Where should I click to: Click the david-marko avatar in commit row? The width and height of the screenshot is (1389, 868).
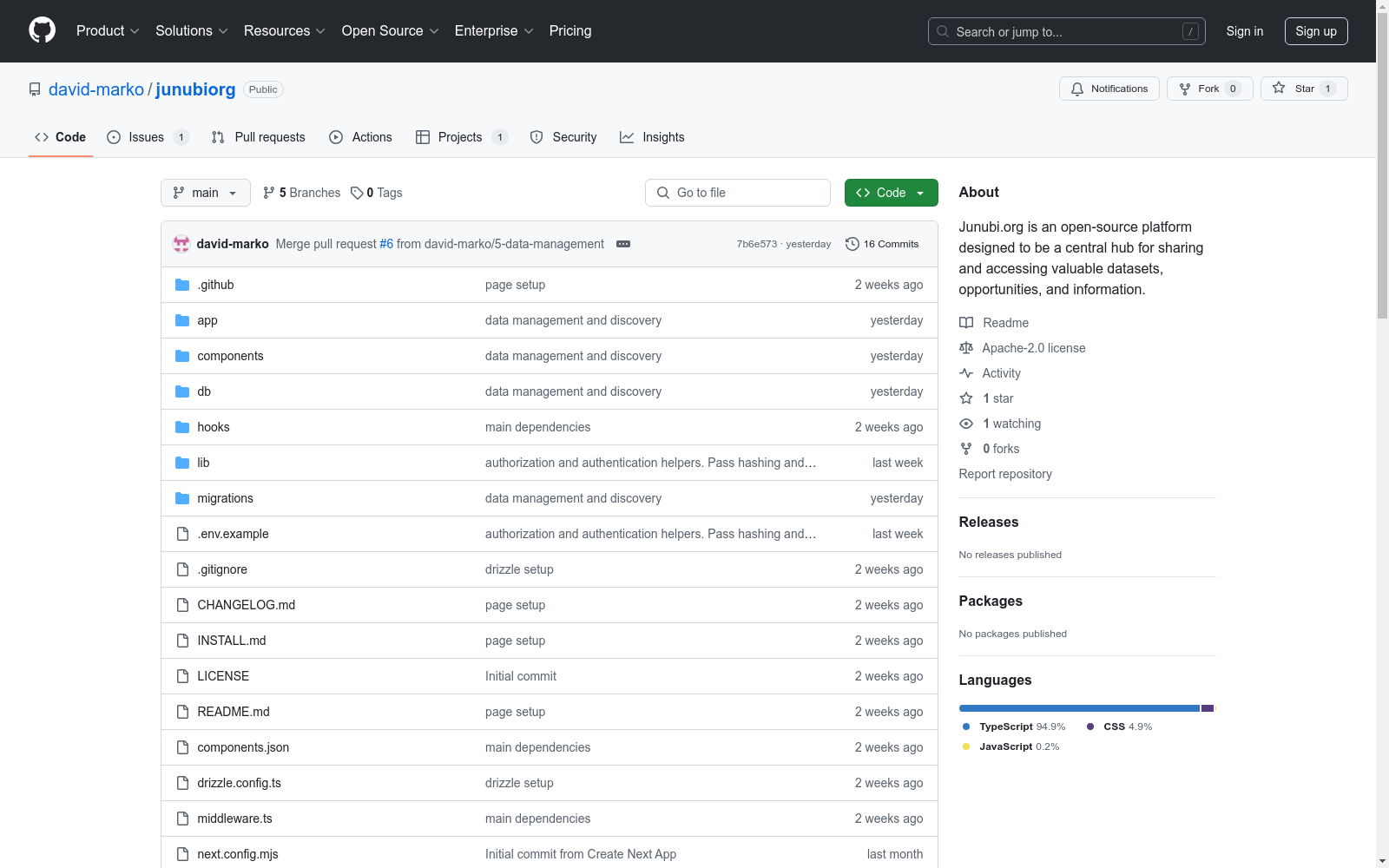pos(181,244)
